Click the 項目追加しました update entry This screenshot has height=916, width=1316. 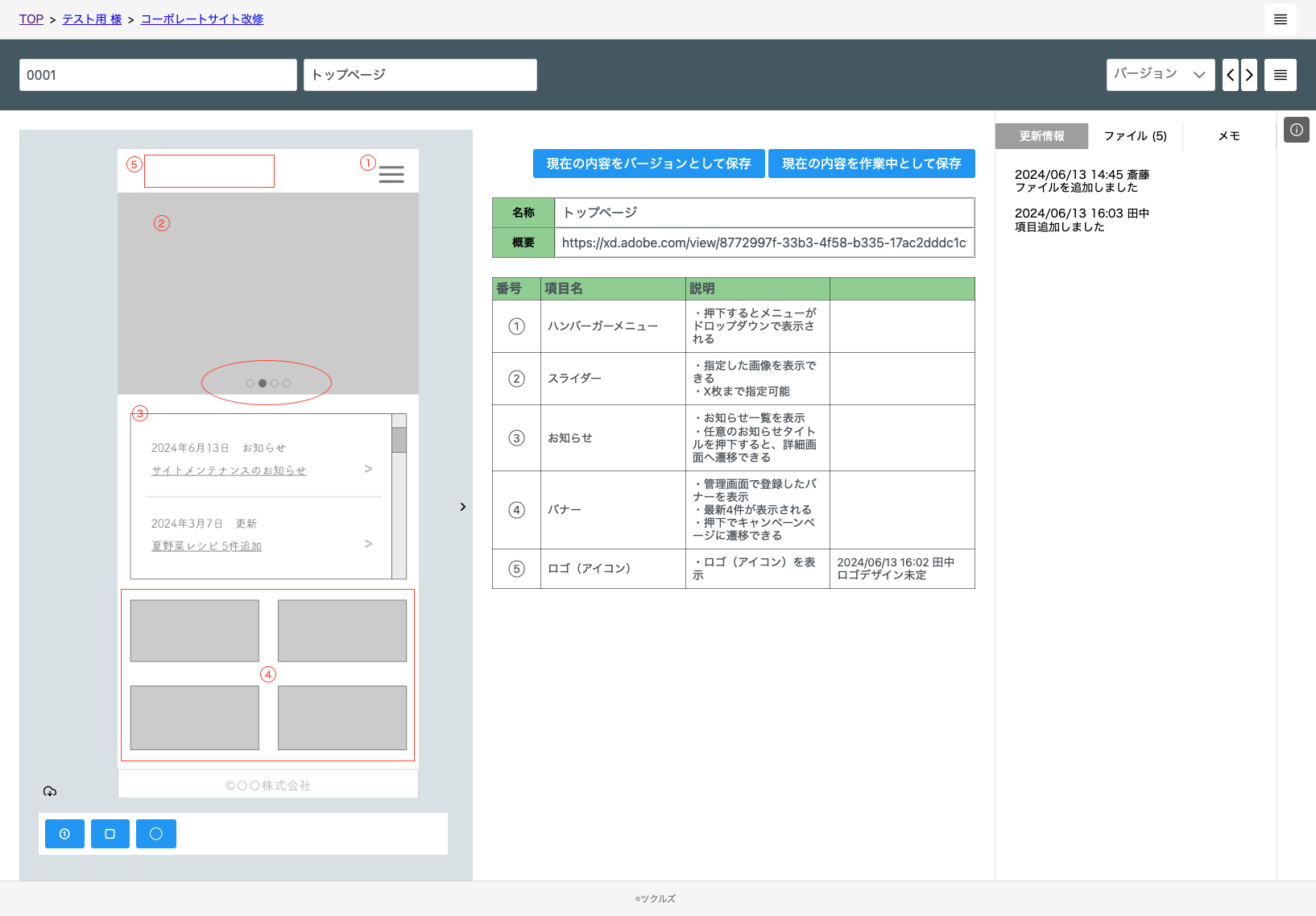pos(1082,220)
